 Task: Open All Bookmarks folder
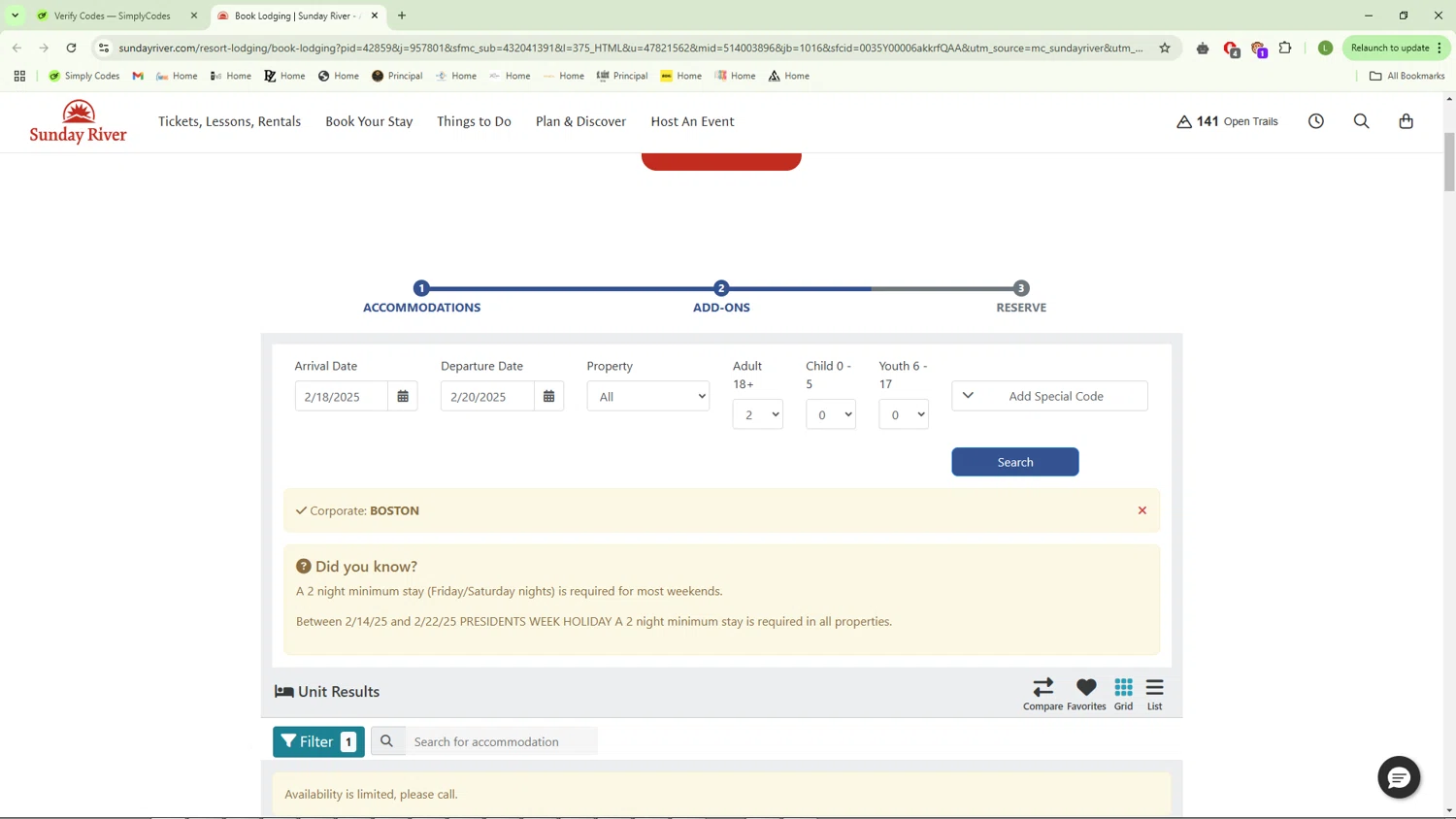tap(1406, 76)
